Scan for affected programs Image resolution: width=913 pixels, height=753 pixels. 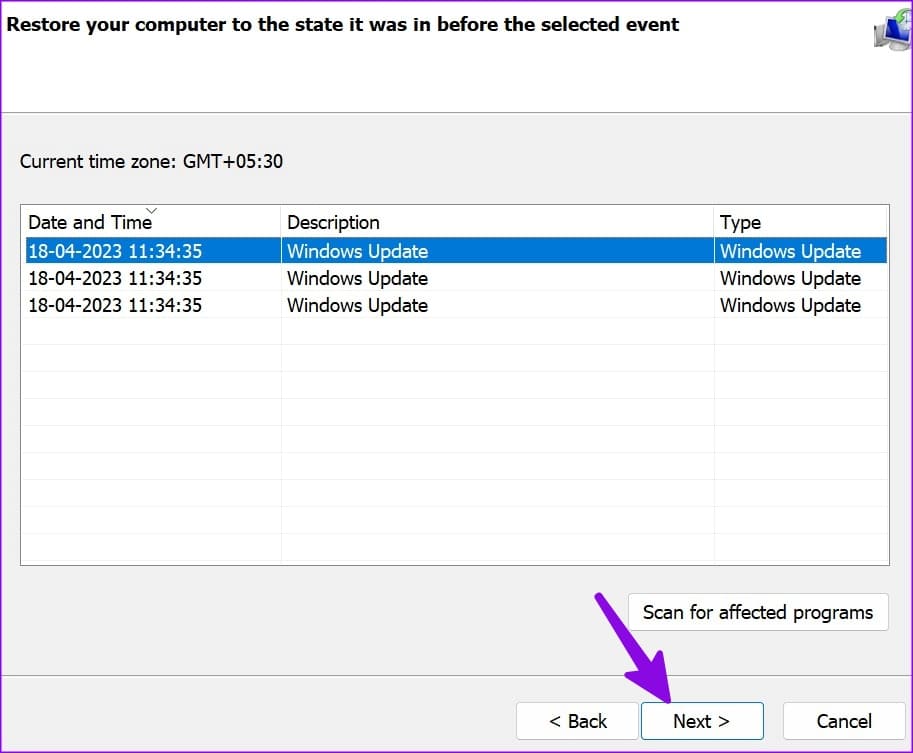pos(758,612)
